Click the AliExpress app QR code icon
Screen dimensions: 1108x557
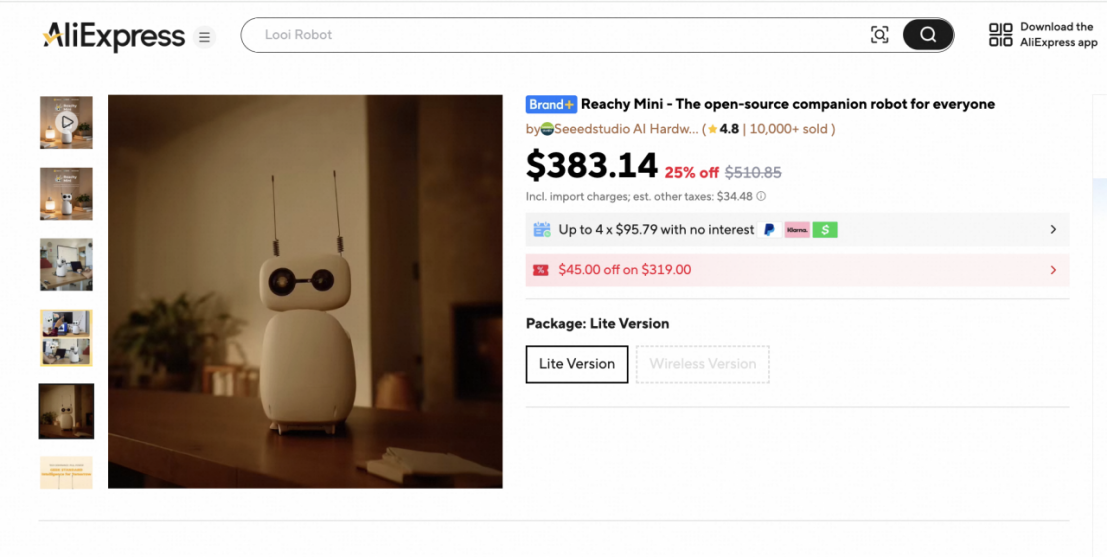pyautogui.click(x=1000, y=35)
